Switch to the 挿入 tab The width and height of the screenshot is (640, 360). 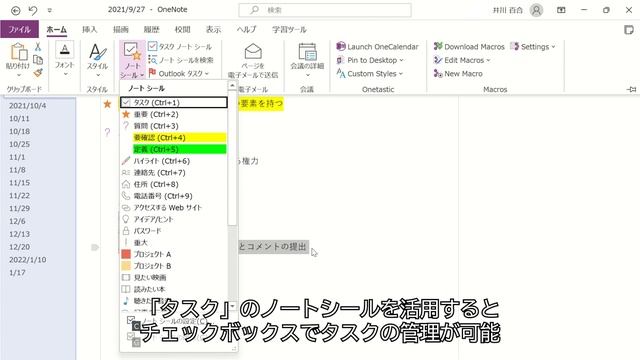[x=89, y=29]
